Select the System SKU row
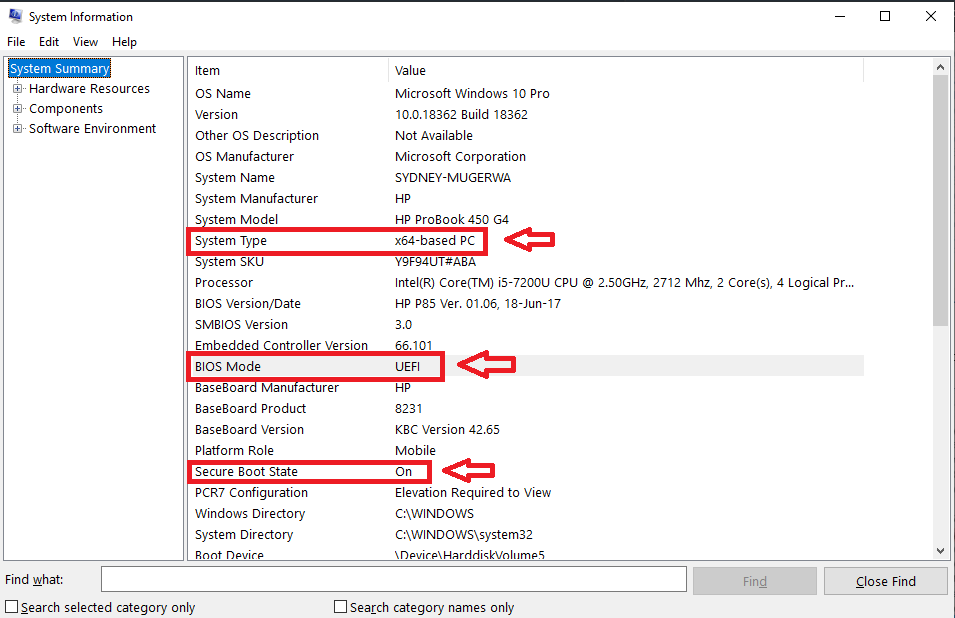 527,262
